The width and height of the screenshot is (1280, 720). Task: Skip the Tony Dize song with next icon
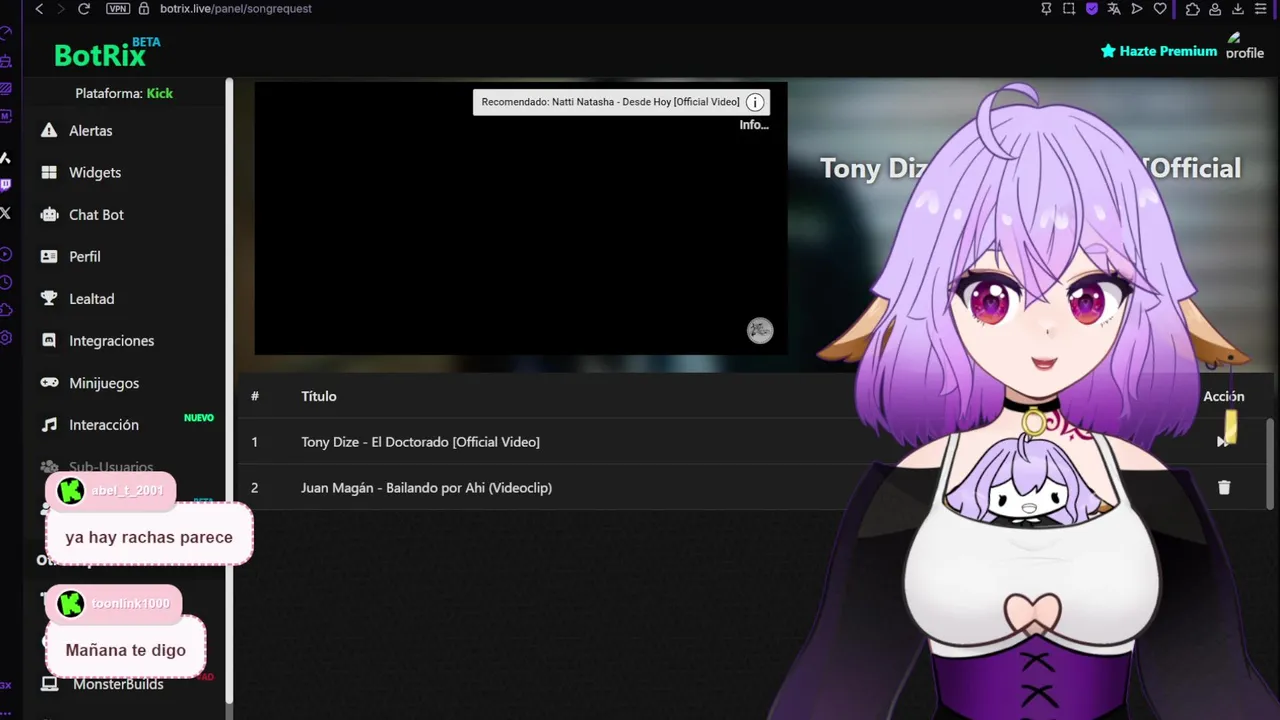(1222, 442)
